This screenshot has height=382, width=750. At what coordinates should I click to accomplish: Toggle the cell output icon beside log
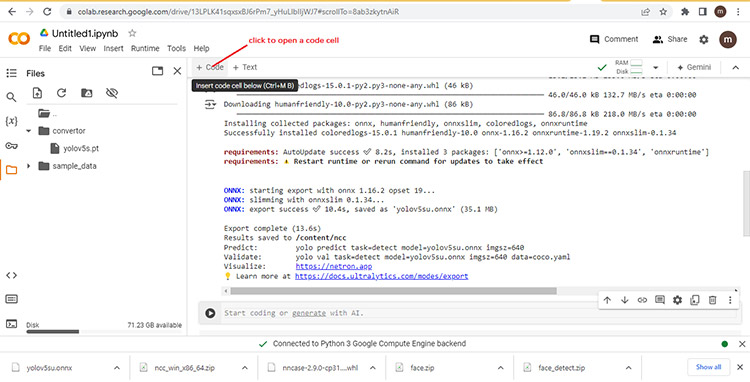pos(210,105)
